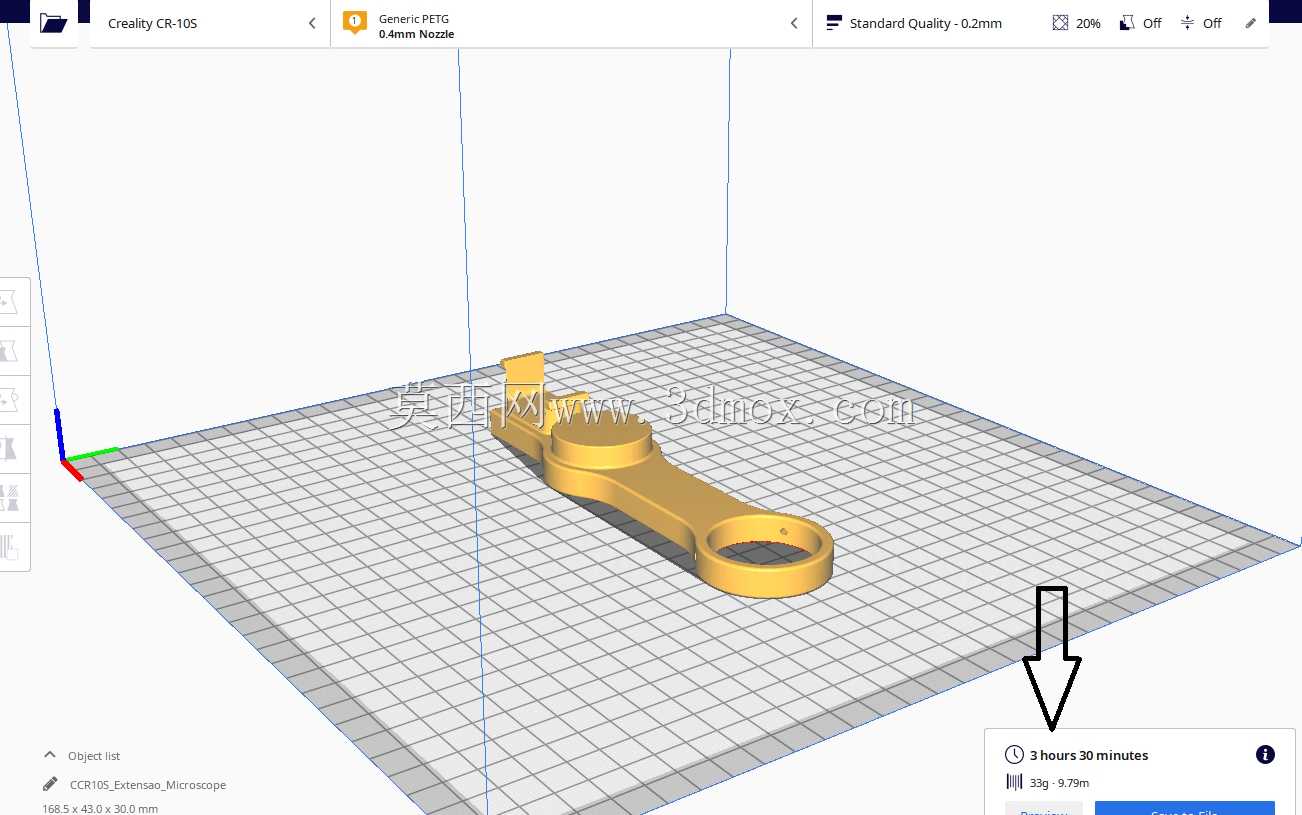Image resolution: width=1302 pixels, height=815 pixels.
Task: Click the pencil icon to edit print settings
Action: coord(1250,23)
